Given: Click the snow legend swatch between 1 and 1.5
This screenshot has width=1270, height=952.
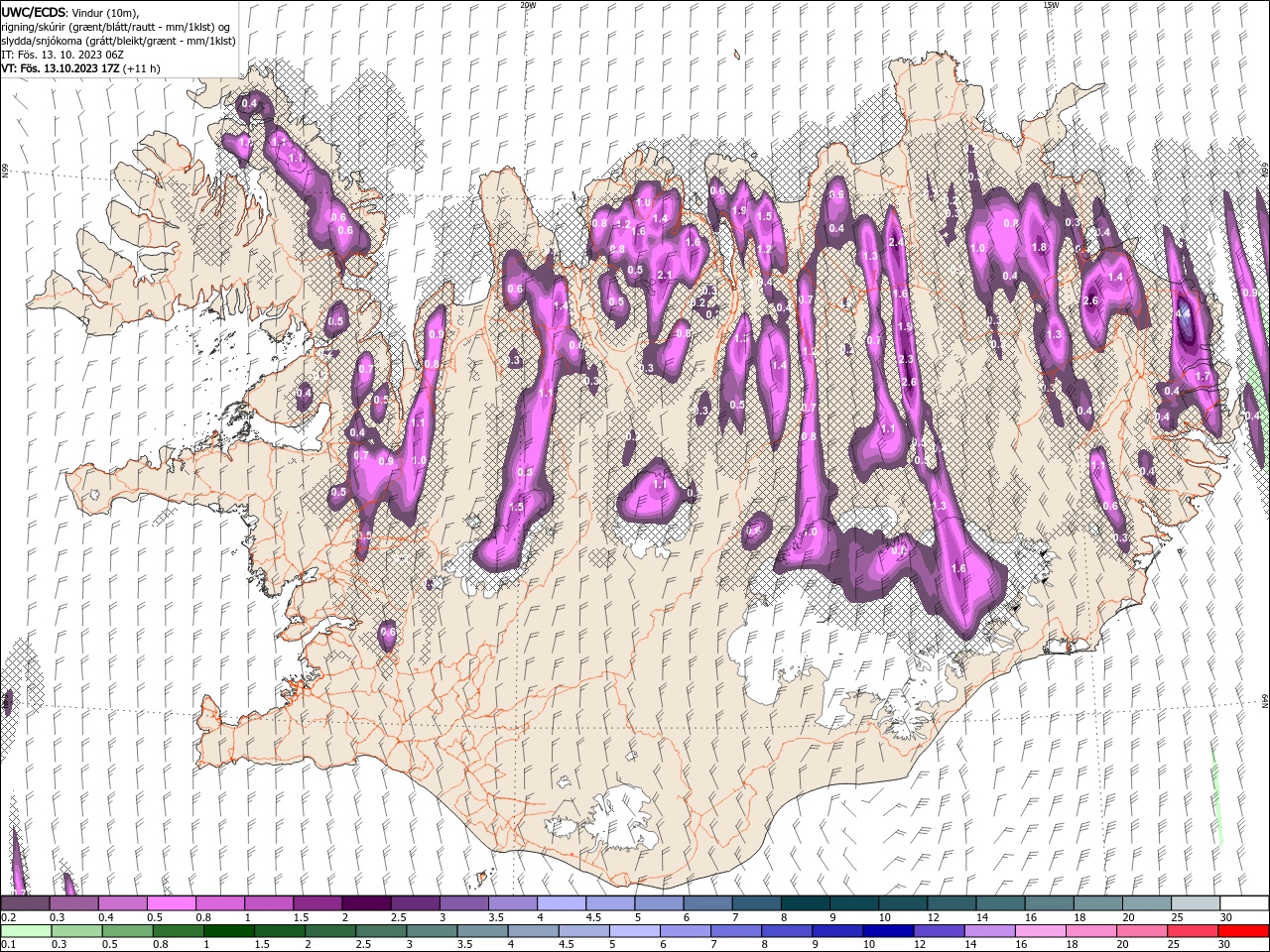Looking at the screenshot, I should (x=269, y=903).
